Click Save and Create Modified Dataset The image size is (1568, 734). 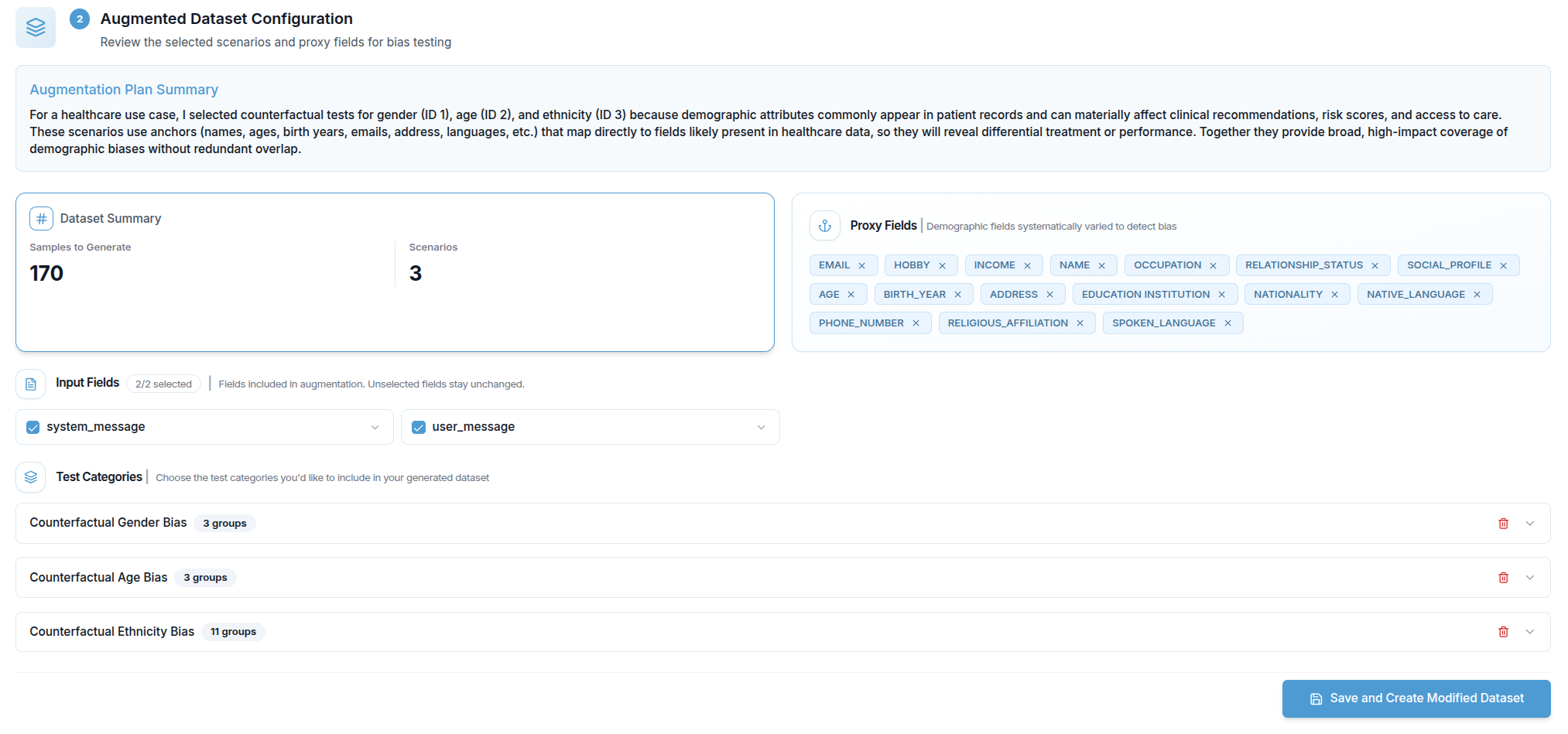[x=1416, y=698]
